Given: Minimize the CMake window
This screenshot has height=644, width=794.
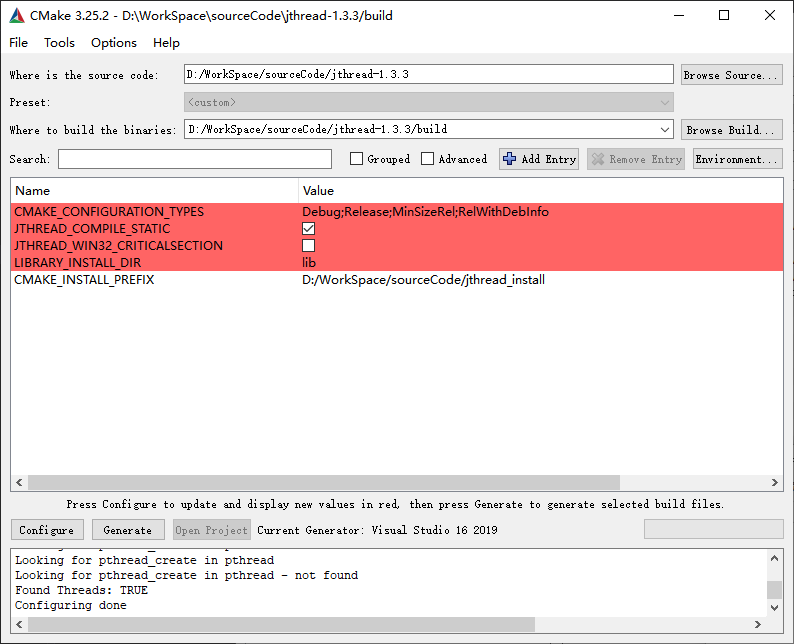Looking at the screenshot, I should coord(679,16).
